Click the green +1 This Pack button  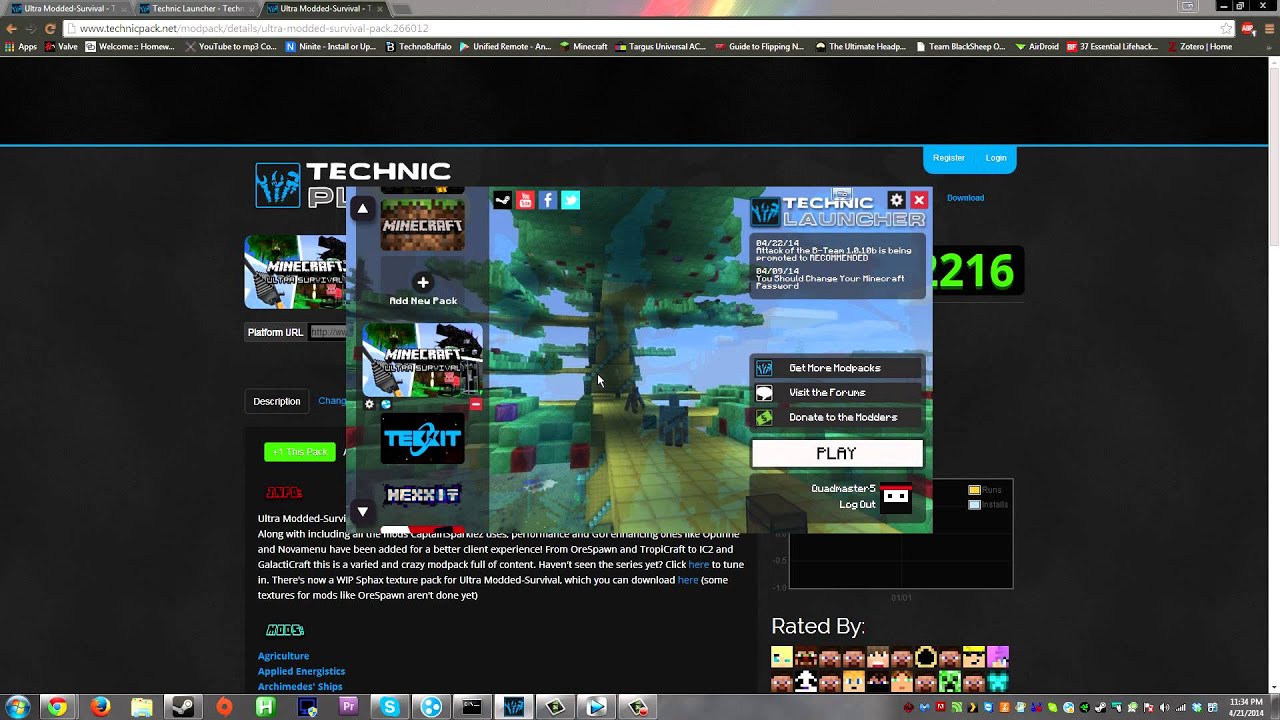coord(300,452)
